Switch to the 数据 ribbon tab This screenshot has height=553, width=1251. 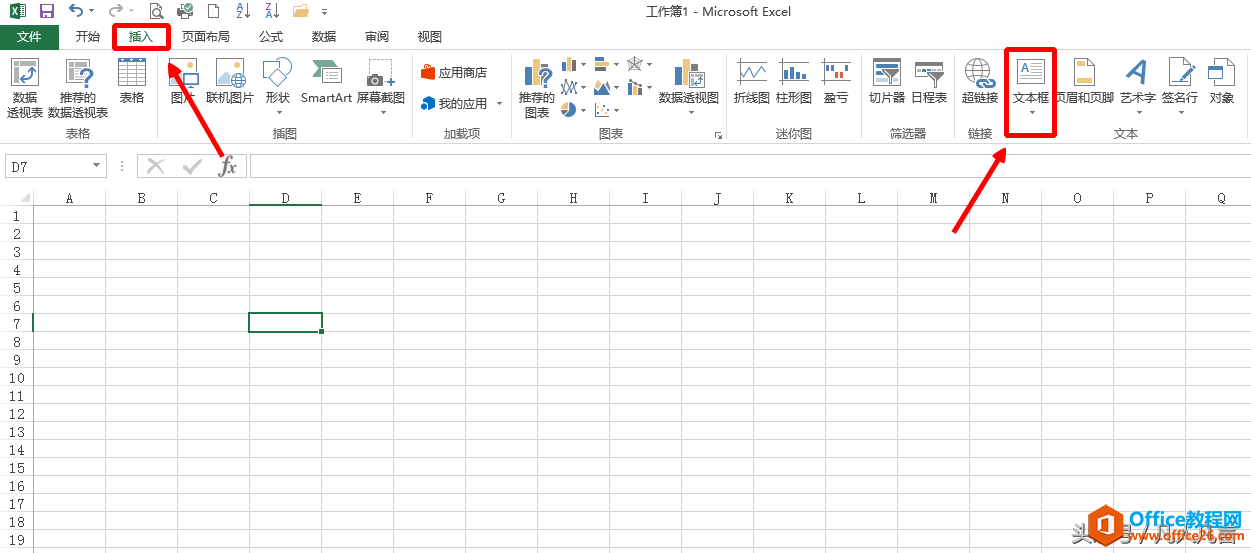324,37
